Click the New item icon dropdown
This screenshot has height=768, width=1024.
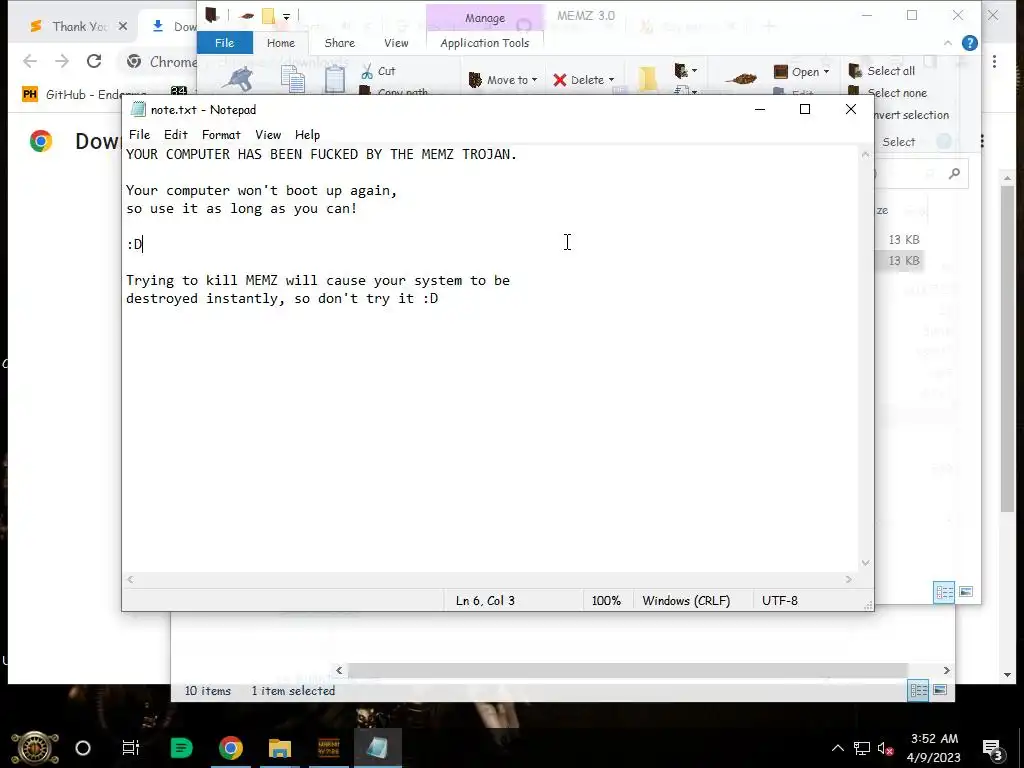pyautogui.click(x=686, y=70)
